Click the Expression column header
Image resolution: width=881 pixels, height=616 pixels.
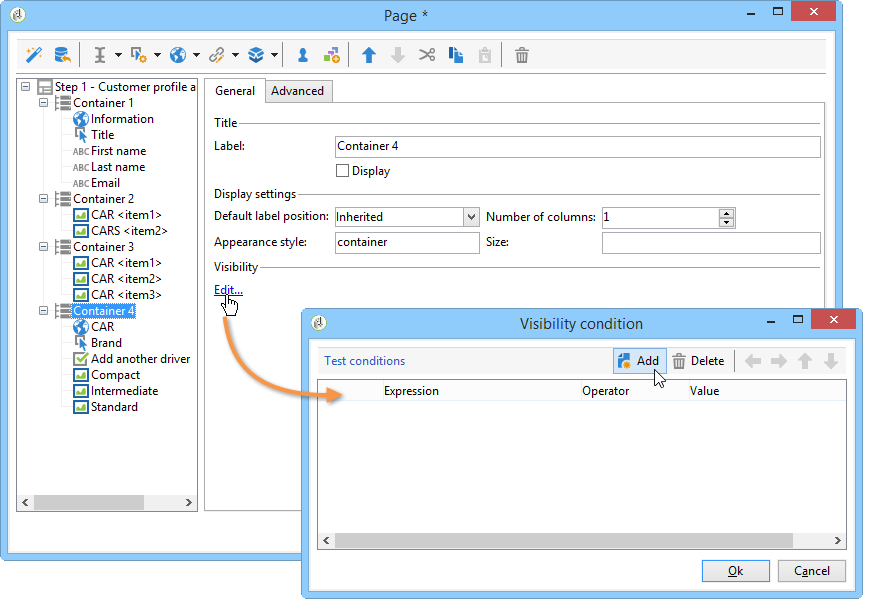click(482, 391)
